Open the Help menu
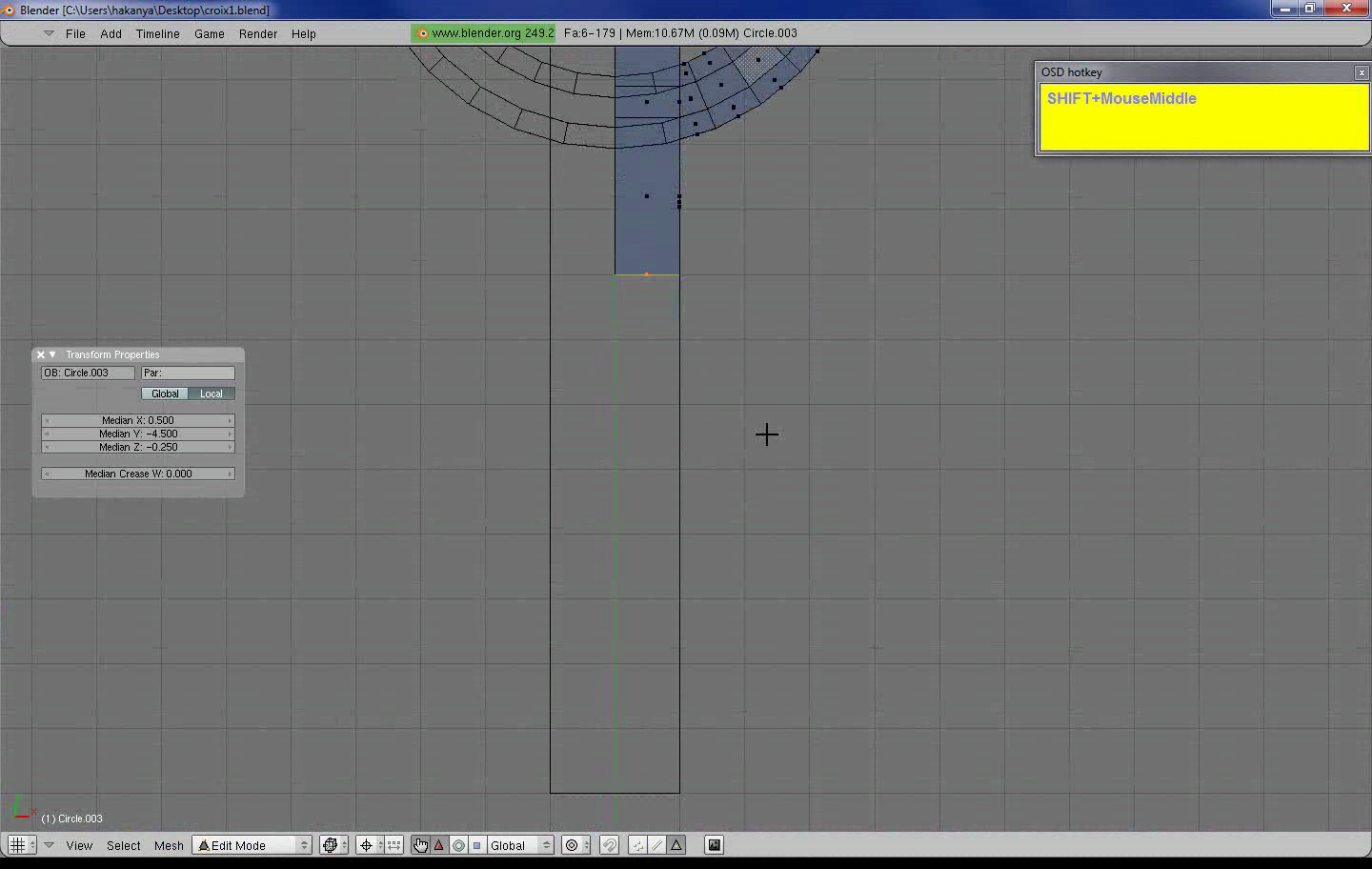 (x=303, y=33)
